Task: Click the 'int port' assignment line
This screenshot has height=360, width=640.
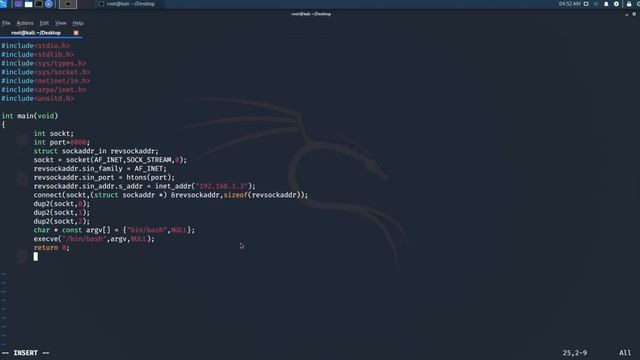Action: pos(62,142)
